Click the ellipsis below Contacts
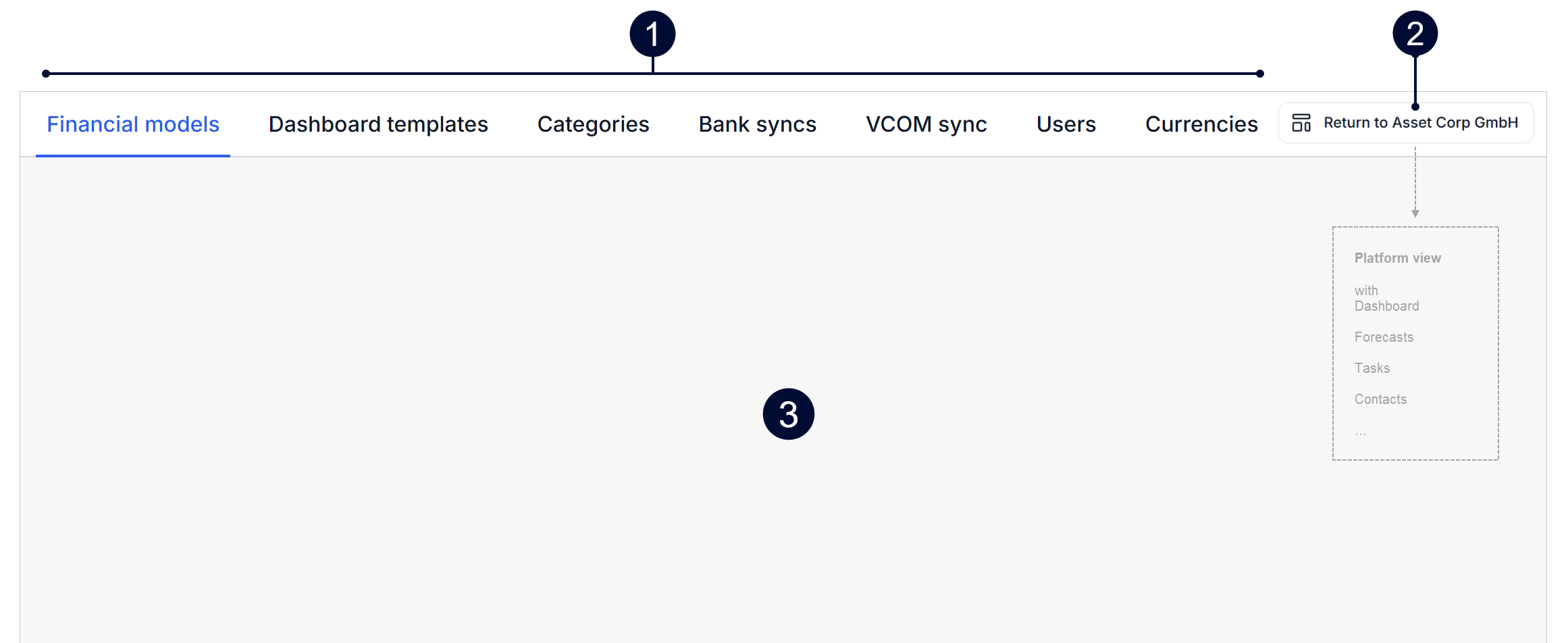The width and height of the screenshot is (1568, 643). 1360,433
